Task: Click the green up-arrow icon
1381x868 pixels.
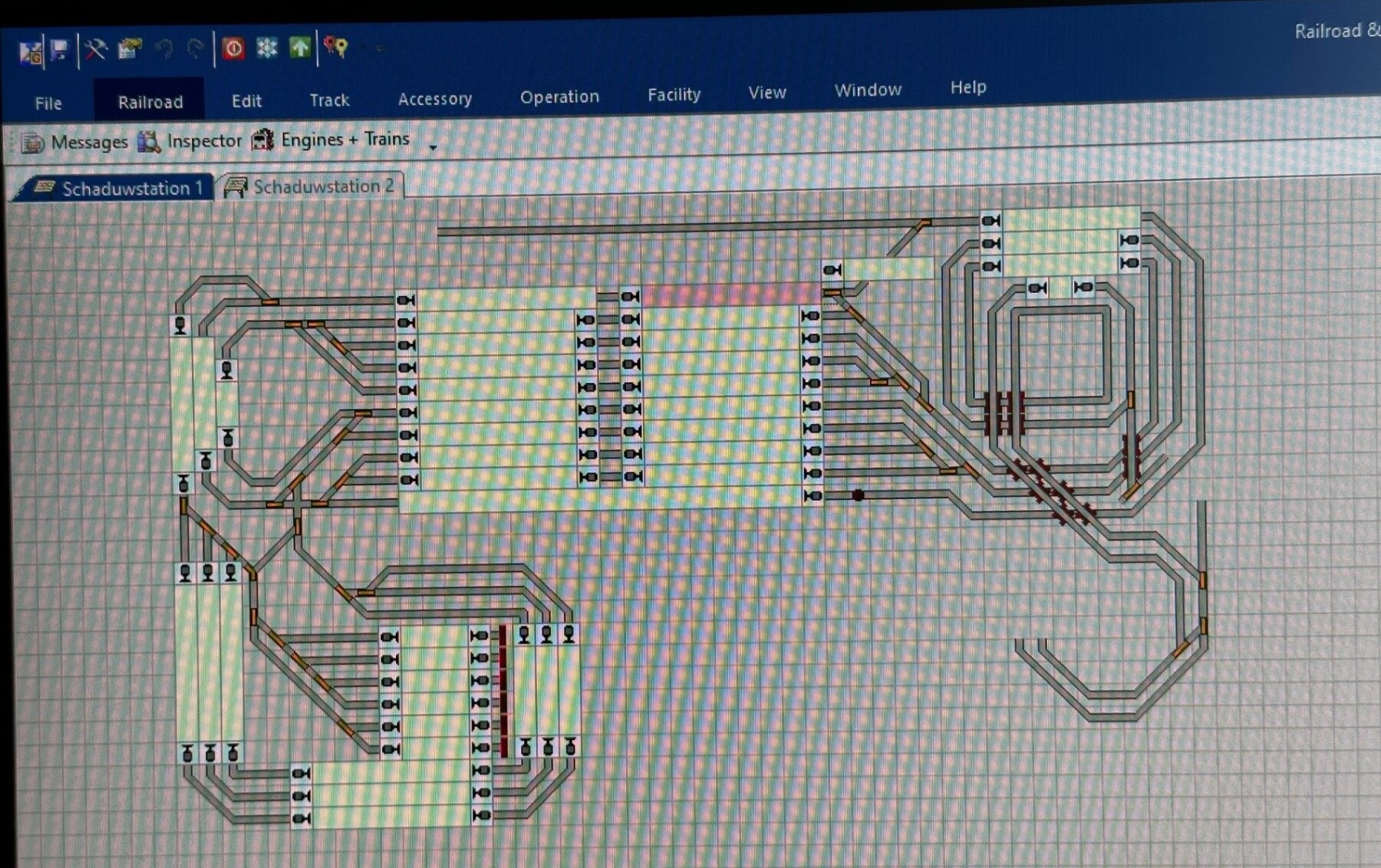Action: [x=299, y=48]
